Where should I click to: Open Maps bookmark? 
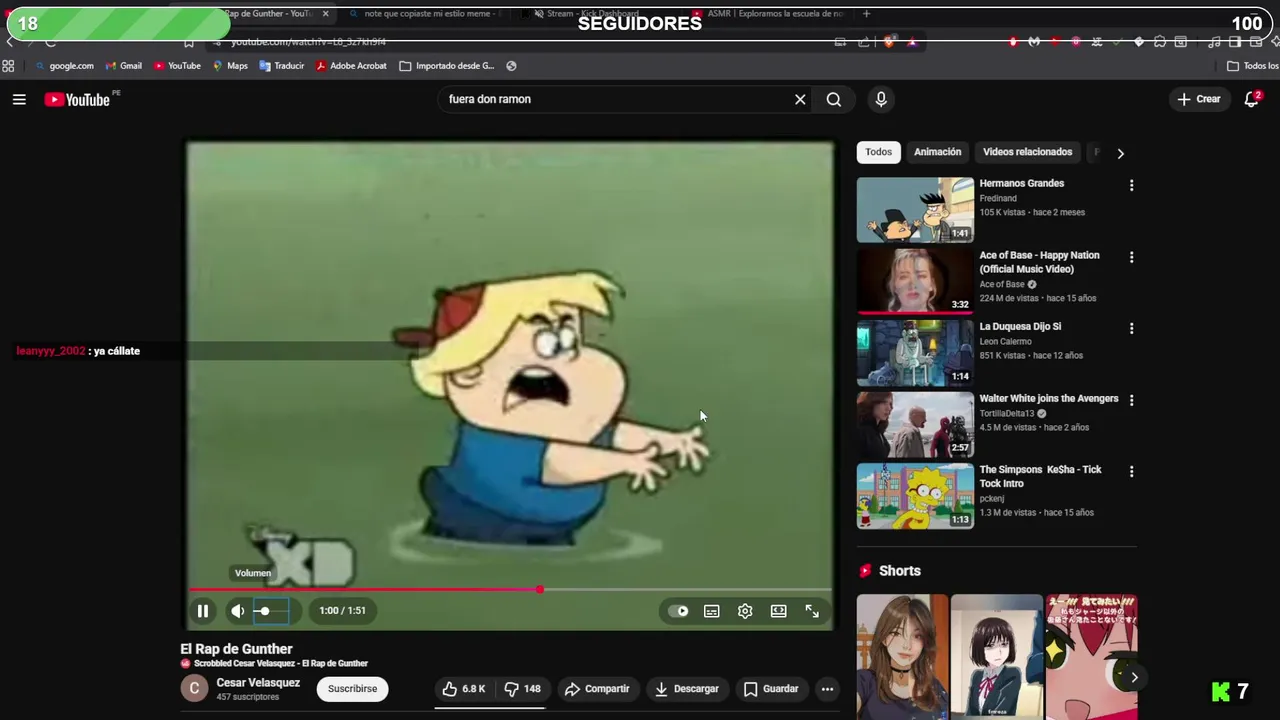point(230,66)
